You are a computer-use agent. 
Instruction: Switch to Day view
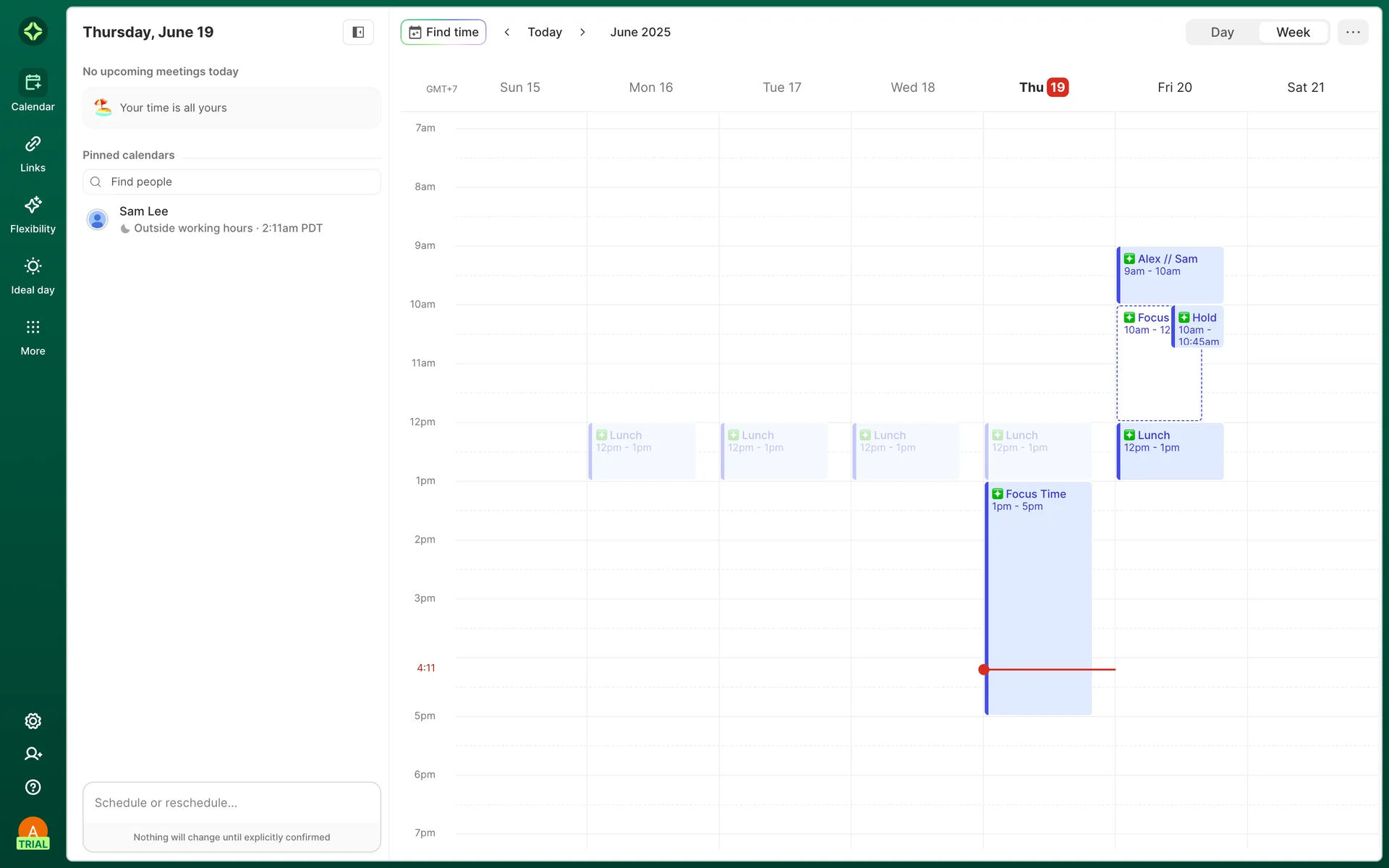coord(1222,32)
